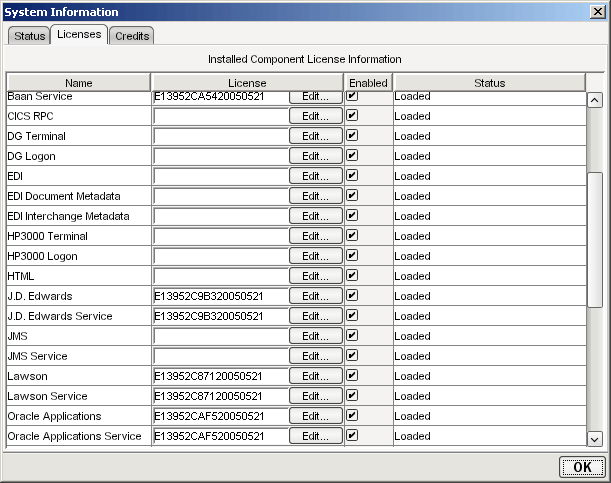Edit the J.D. Edwards license
This screenshot has width=611, height=483.
click(316, 296)
